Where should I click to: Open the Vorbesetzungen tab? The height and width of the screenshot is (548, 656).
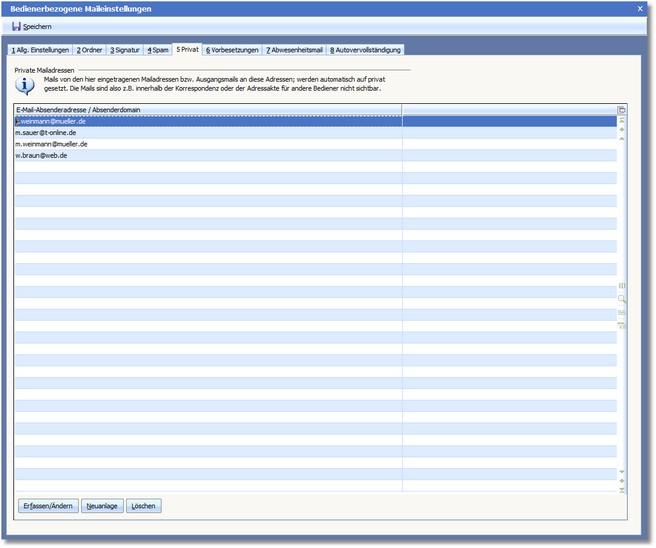click(232, 49)
